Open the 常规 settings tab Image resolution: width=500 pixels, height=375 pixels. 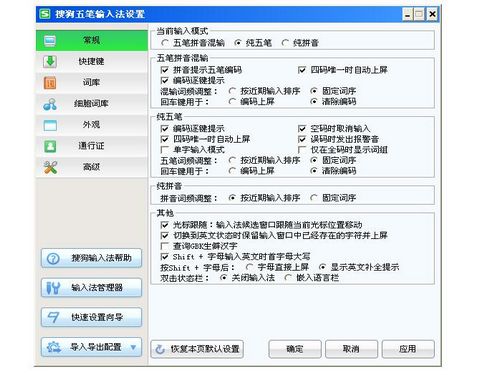92,40
